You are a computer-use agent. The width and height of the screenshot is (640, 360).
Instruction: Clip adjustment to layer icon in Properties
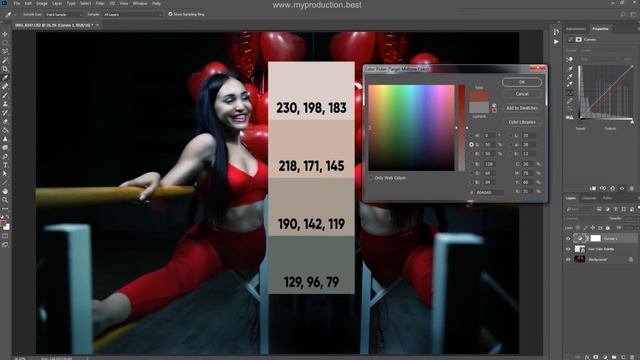coord(593,188)
